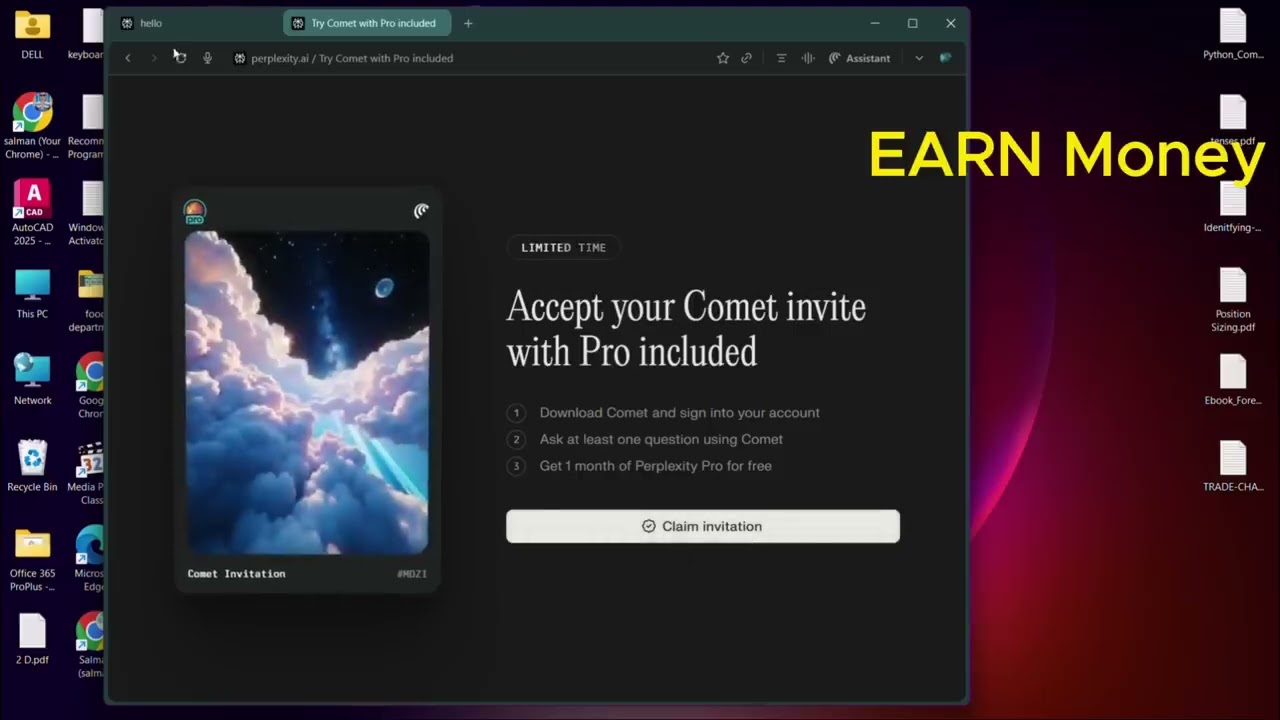Bookmark page with the star icon
This screenshot has height=720, width=1280.
point(723,58)
